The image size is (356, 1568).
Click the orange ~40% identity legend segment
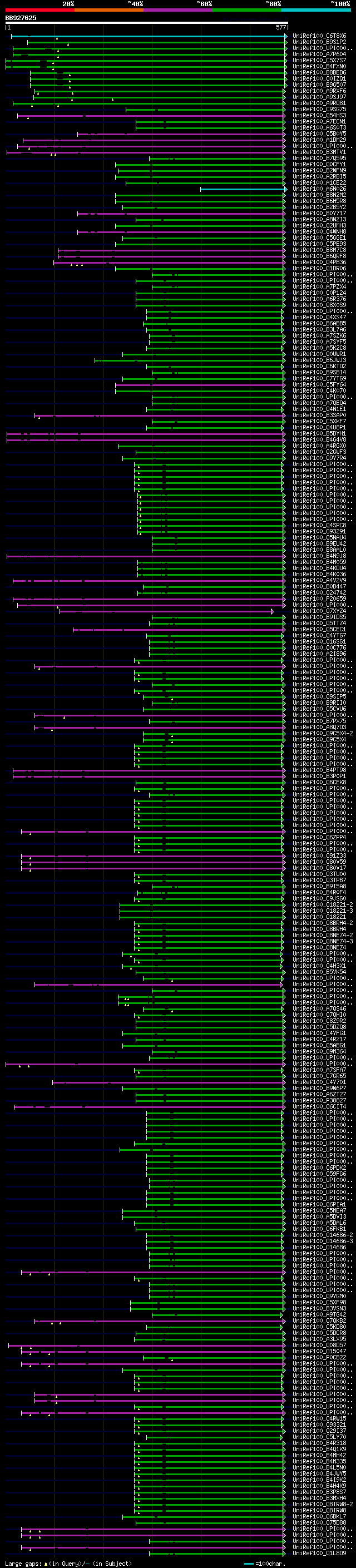109,10
